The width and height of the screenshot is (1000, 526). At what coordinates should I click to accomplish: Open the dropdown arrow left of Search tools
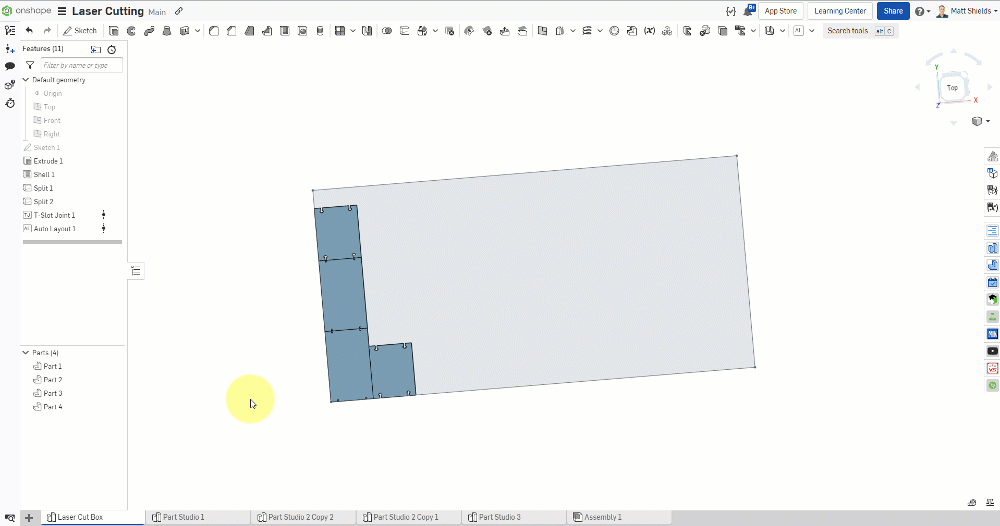click(811, 31)
